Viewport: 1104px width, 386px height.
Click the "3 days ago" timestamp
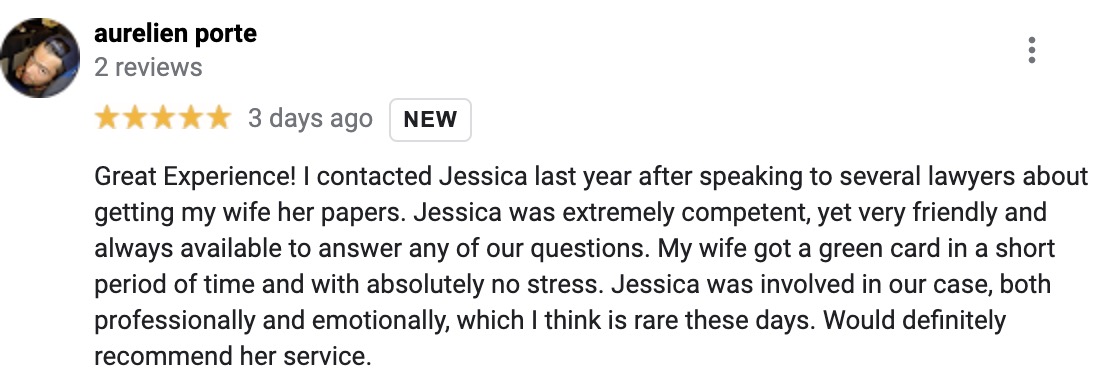tap(310, 118)
